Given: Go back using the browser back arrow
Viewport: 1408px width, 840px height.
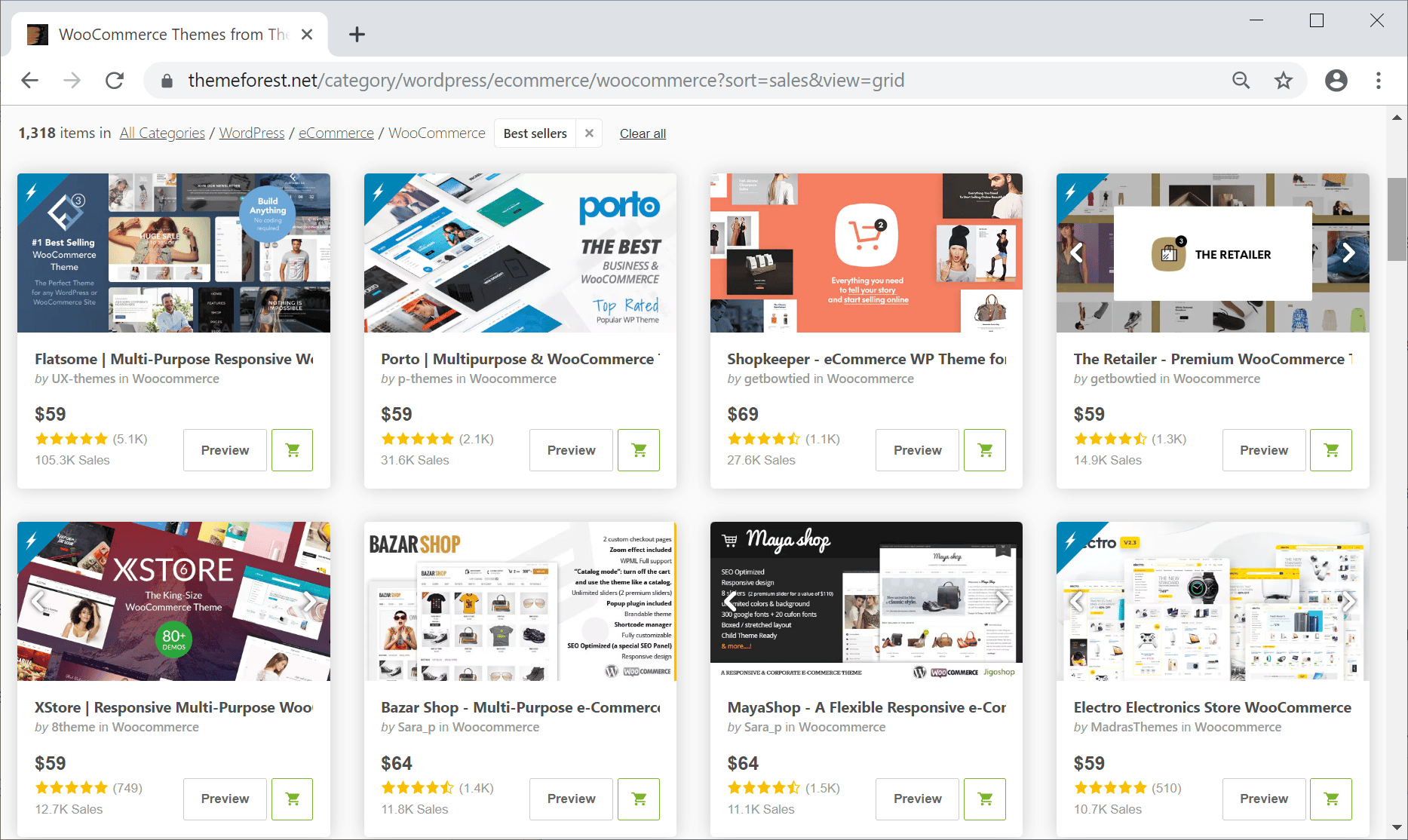Looking at the screenshot, I should click(x=29, y=80).
